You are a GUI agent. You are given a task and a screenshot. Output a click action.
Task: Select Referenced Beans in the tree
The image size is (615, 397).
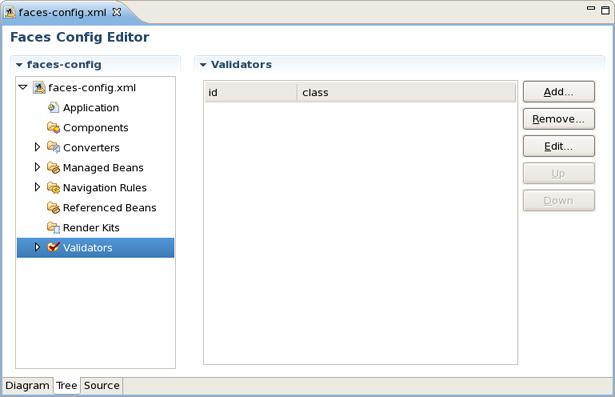coord(109,208)
